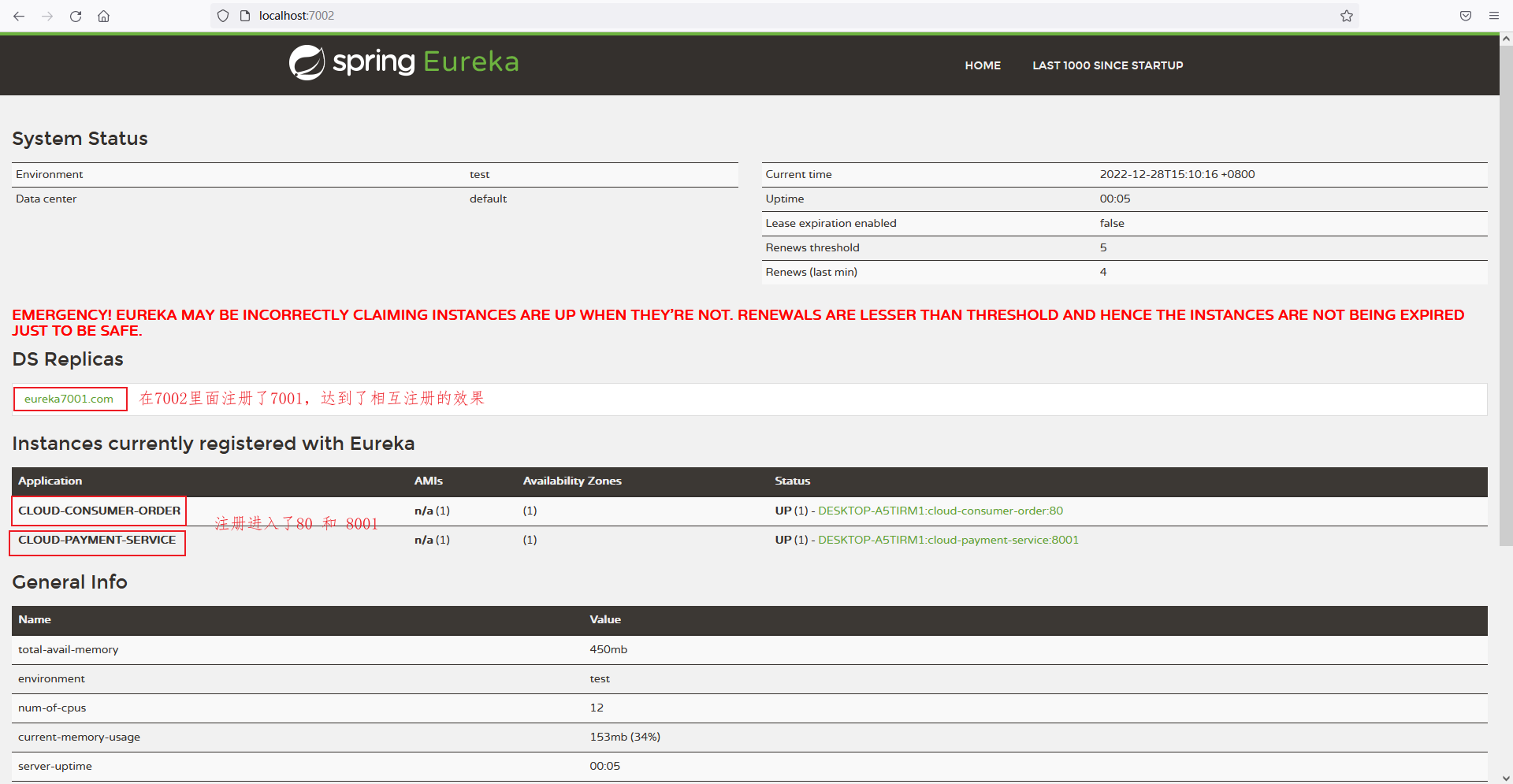Click the current-memory-usage value 153mb (34%)
1513x784 pixels.
[625, 737]
